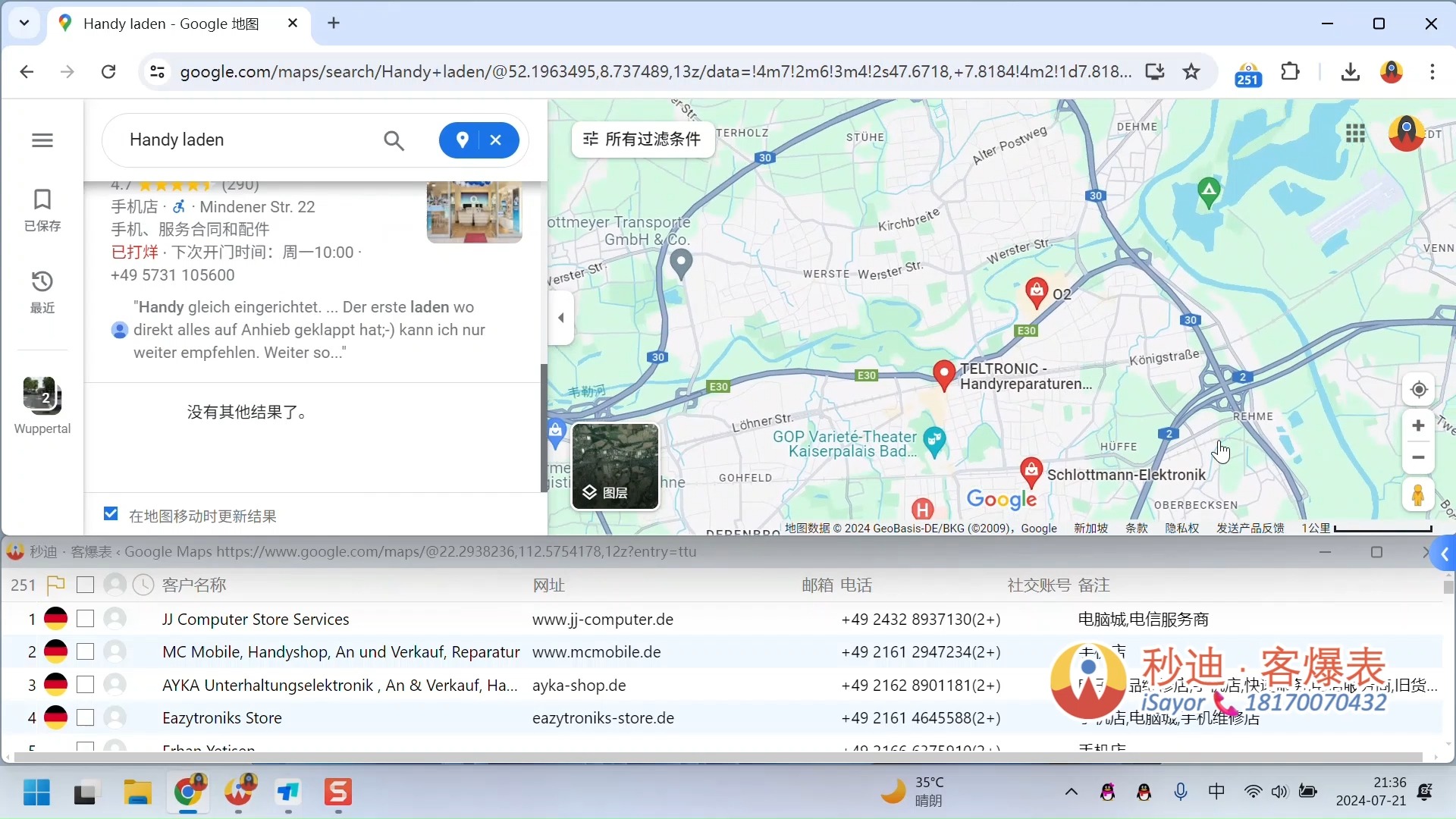Reload the page

coord(108,72)
